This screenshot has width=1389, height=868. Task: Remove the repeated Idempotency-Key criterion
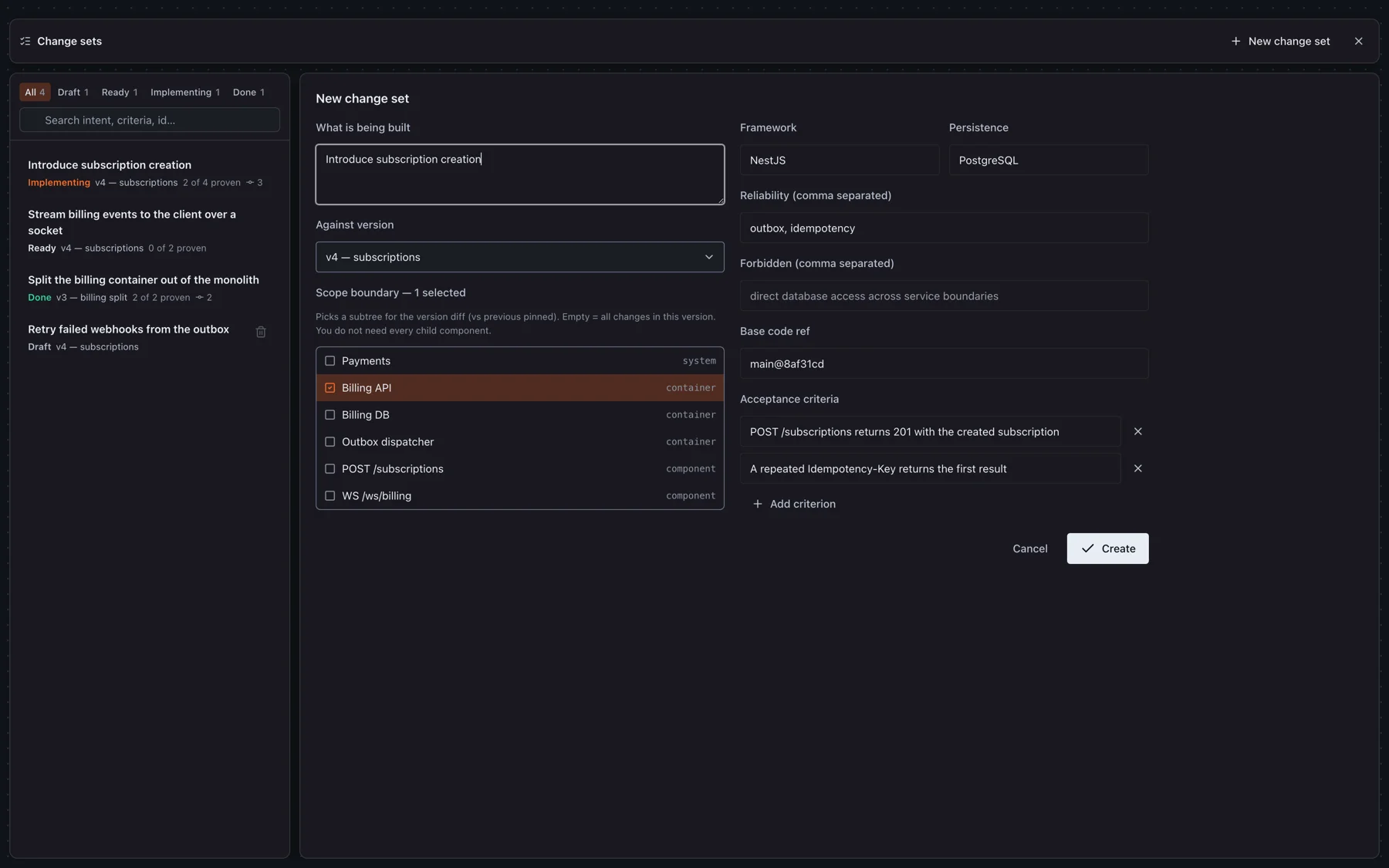click(1137, 468)
